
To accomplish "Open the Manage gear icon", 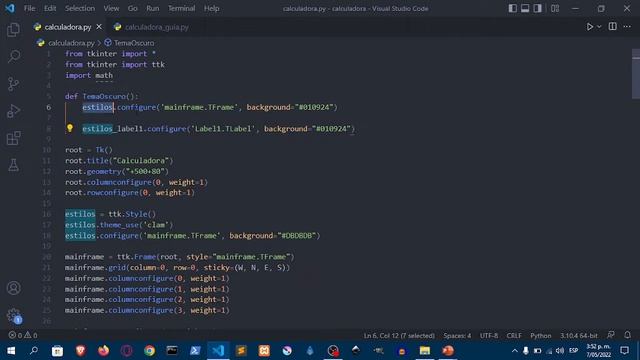I will click(x=13, y=315).
